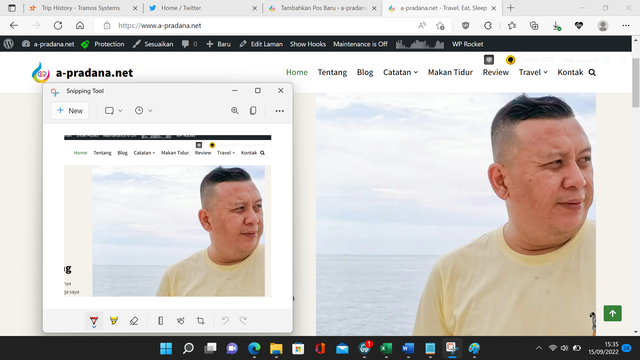Open the snip delay timer dropdown

tap(144, 111)
